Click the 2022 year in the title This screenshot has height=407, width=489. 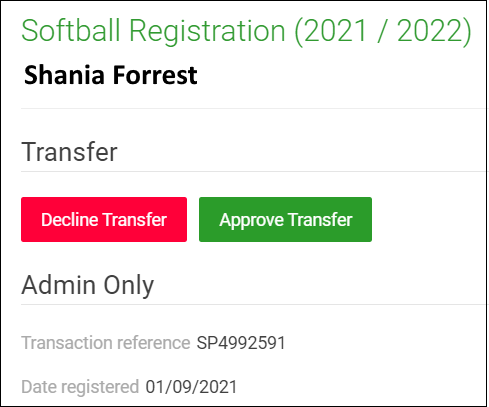[x=434, y=31]
